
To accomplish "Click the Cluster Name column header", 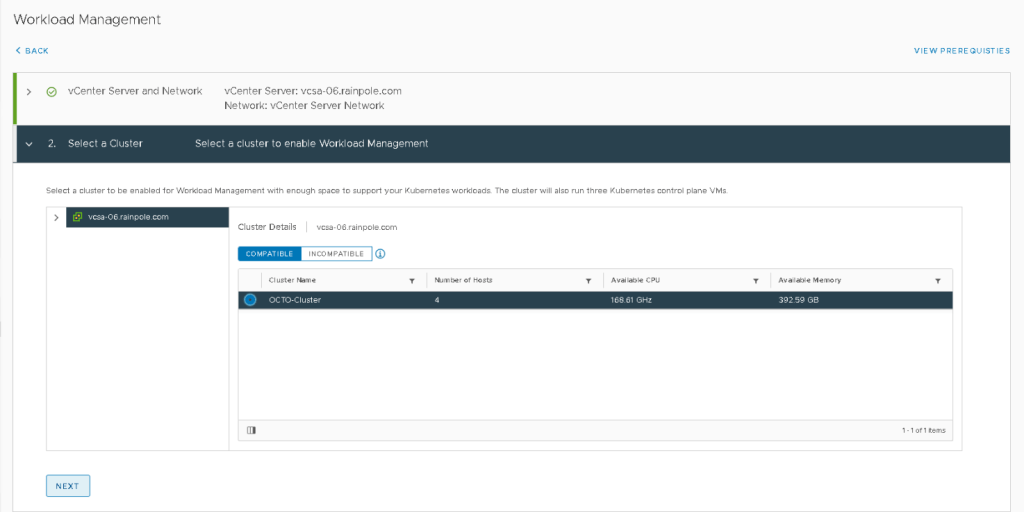I will point(293,281).
